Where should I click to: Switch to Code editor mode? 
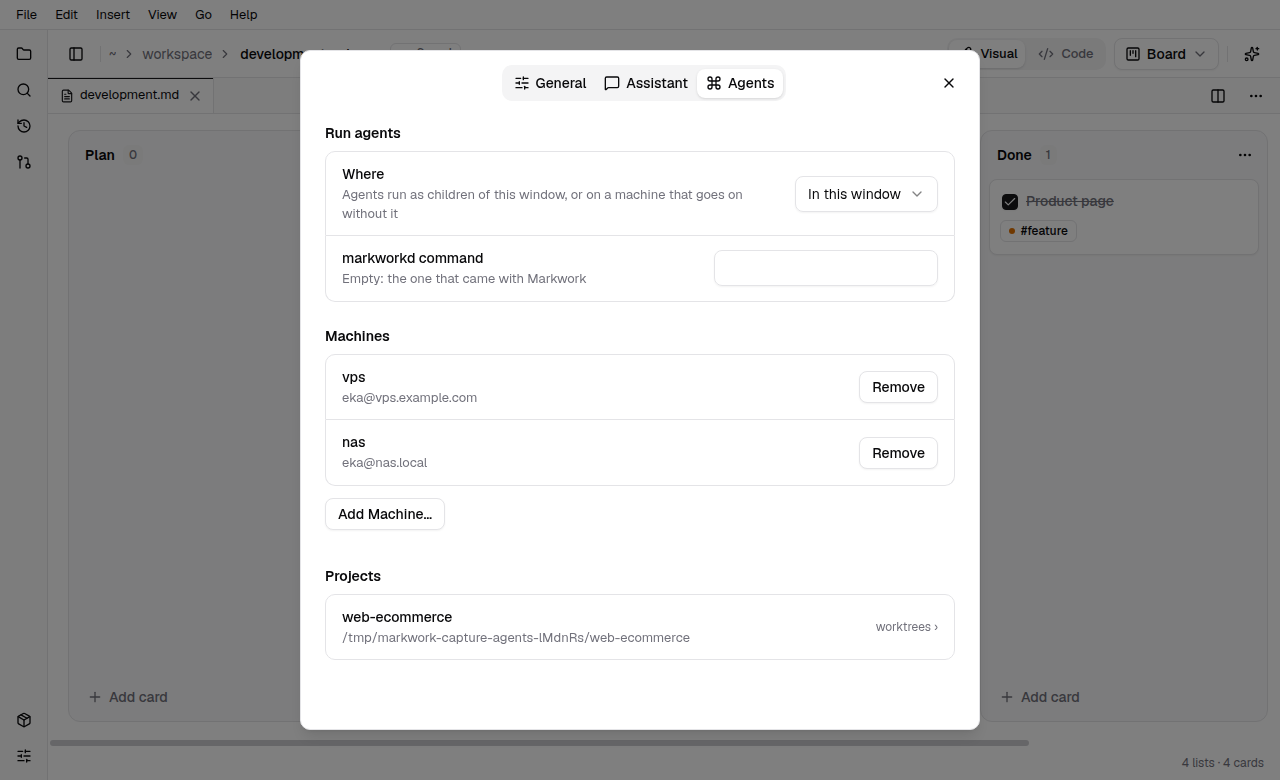point(1066,54)
